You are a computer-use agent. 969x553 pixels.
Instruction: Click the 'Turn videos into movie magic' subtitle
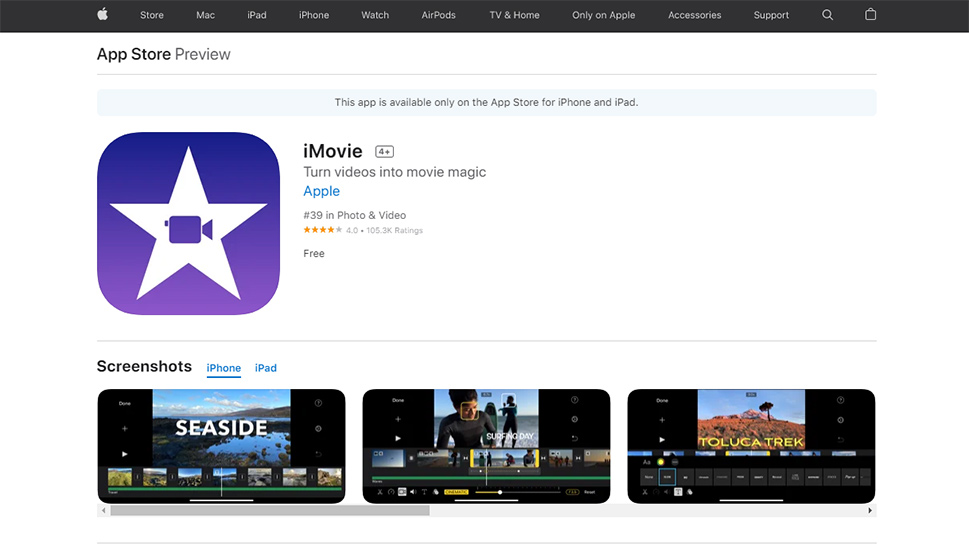(394, 172)
